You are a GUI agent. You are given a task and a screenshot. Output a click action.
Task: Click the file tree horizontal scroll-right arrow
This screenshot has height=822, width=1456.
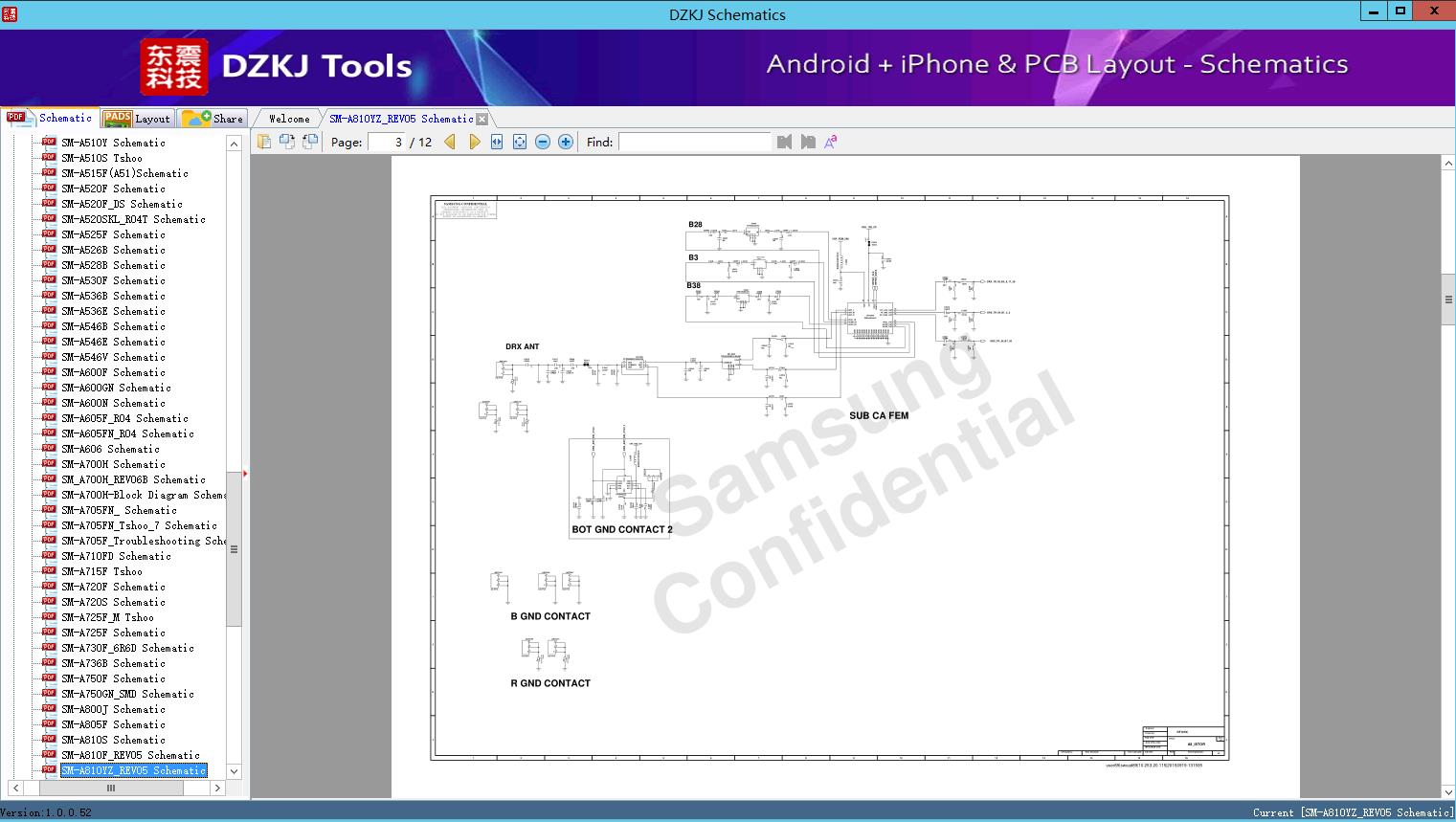click(217, 788)
